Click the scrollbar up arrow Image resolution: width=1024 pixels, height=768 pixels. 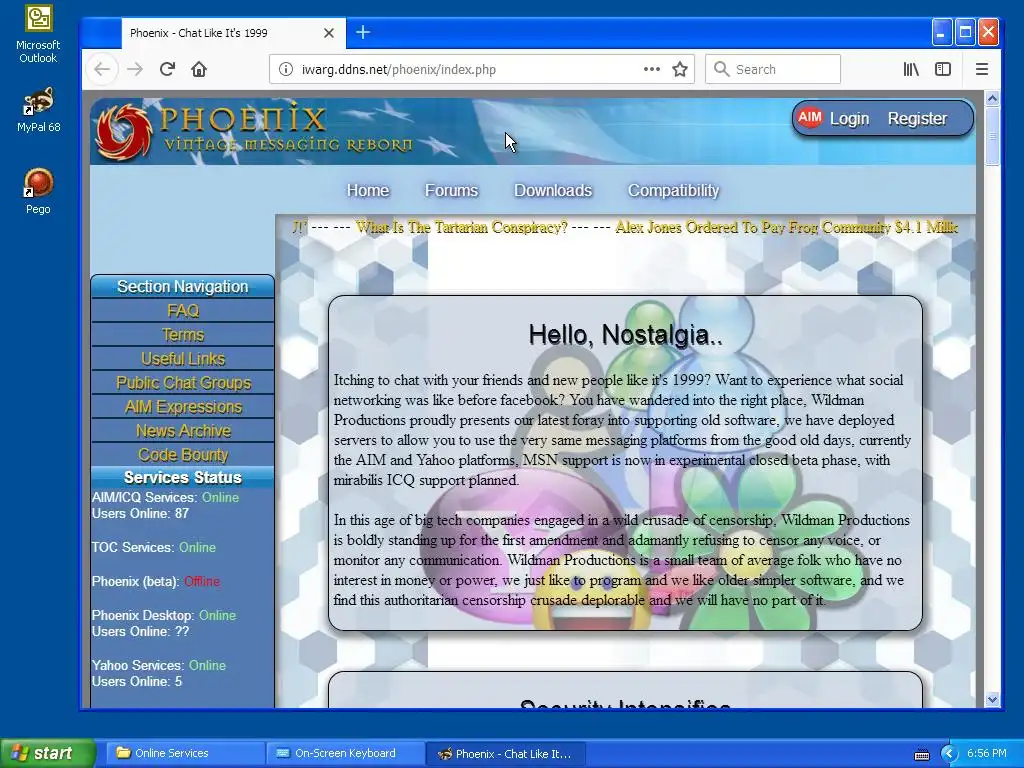[992, 99]
